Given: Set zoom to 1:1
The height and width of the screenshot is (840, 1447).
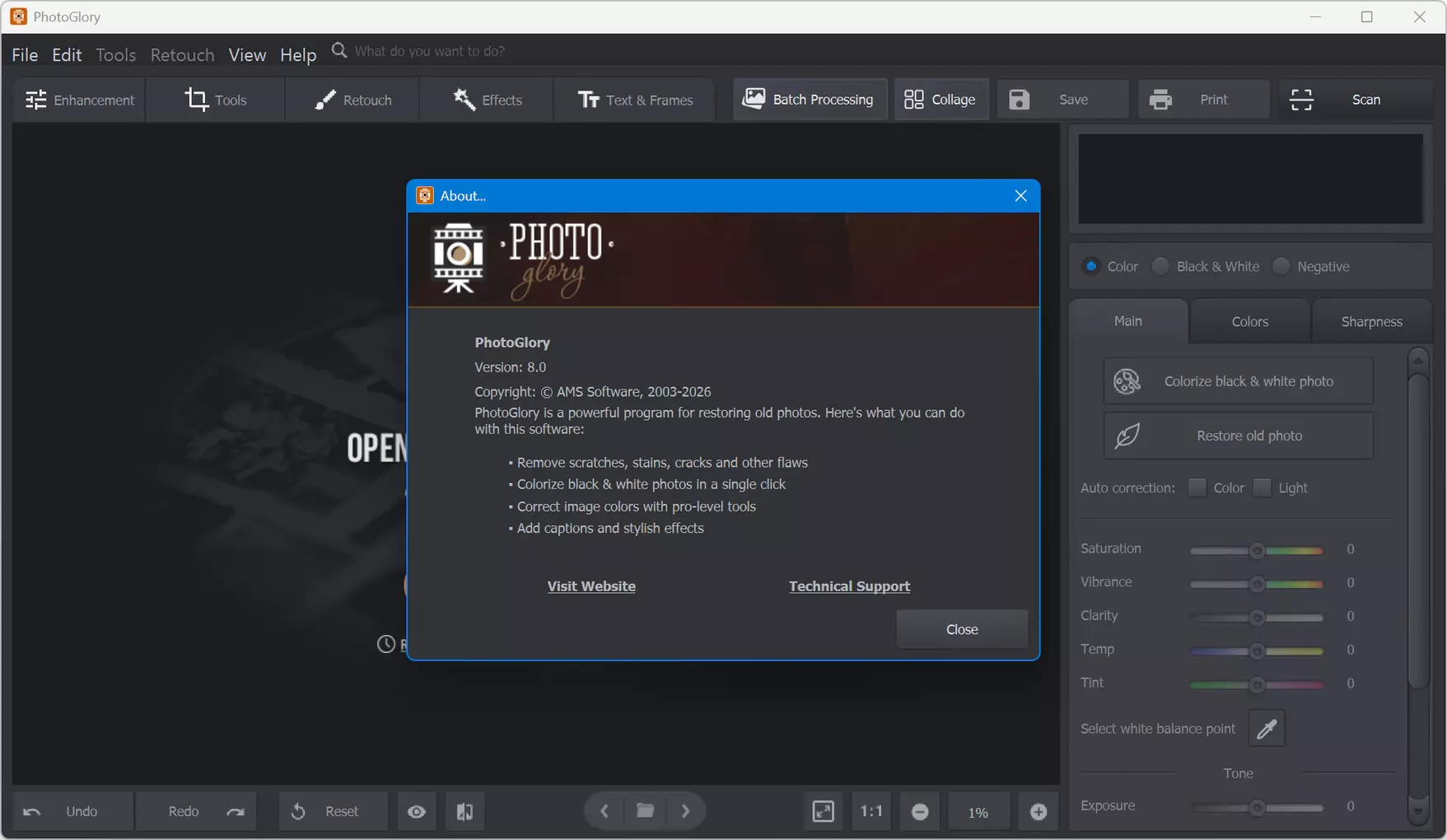Looking at the screenshot, I should [871, 811].
